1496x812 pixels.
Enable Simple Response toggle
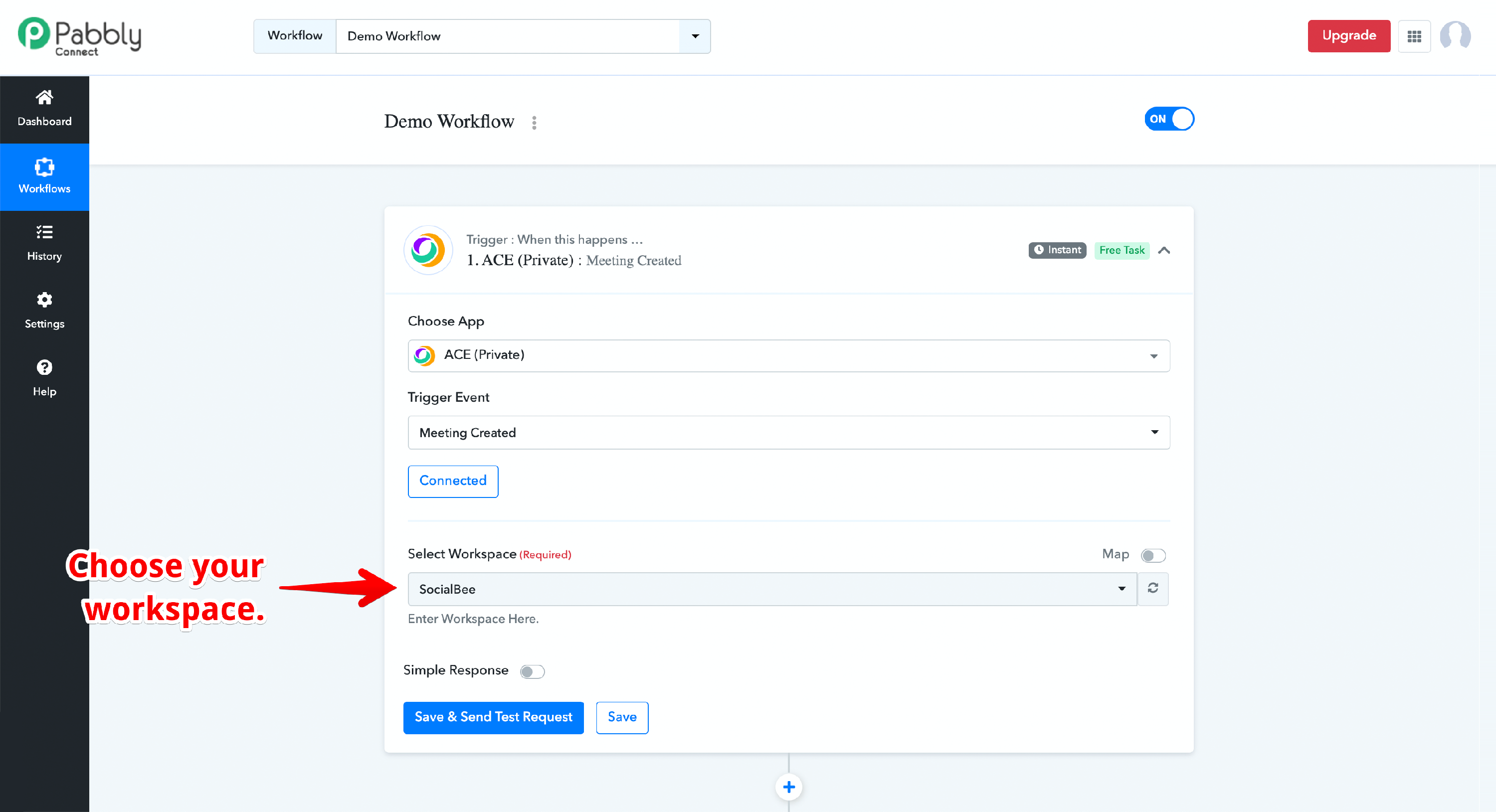[x=532, y=671]
